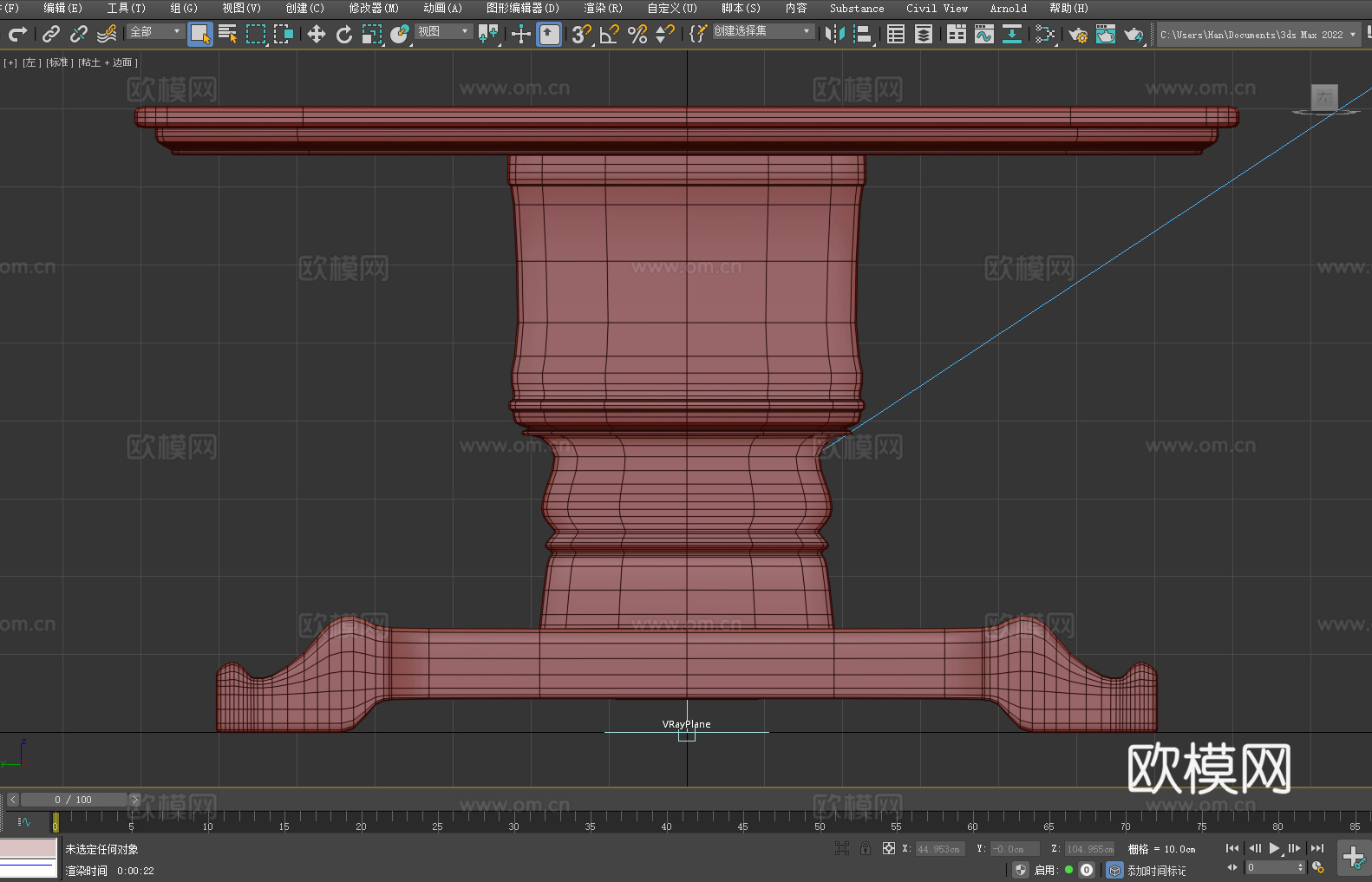
Task: Click the Z coordinate field
Action: pyautogui.click(x=1089, y=849)
